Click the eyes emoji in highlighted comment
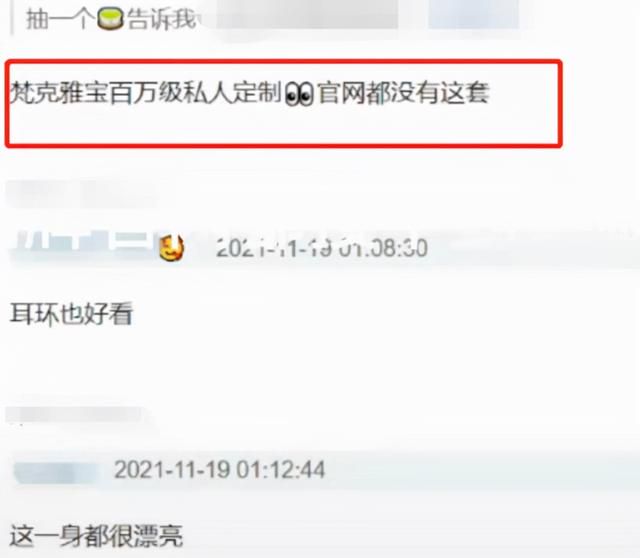This screenshot has width=640, height=558. (299, 94)
